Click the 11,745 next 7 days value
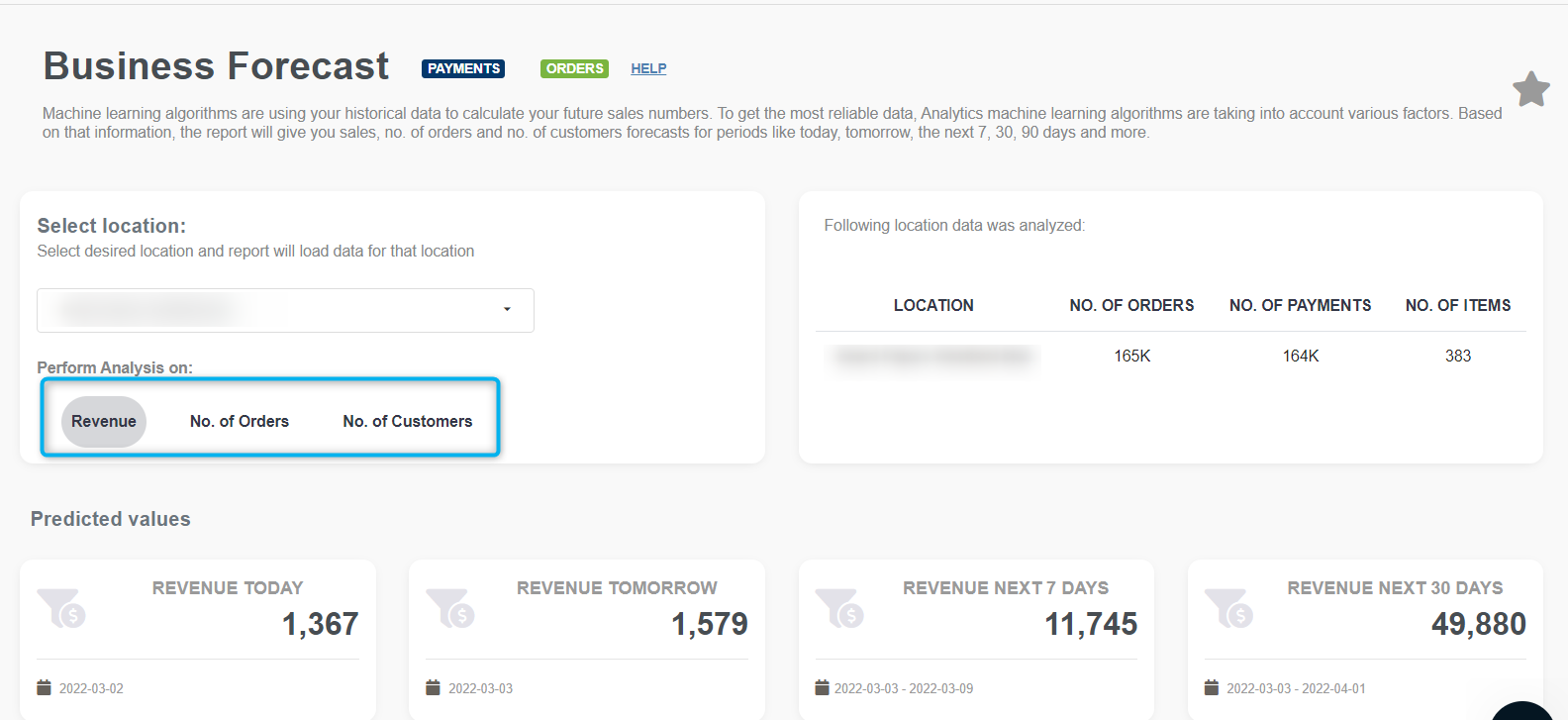The height and width of the screenshot is (720, 1568). pos(1091,624)
